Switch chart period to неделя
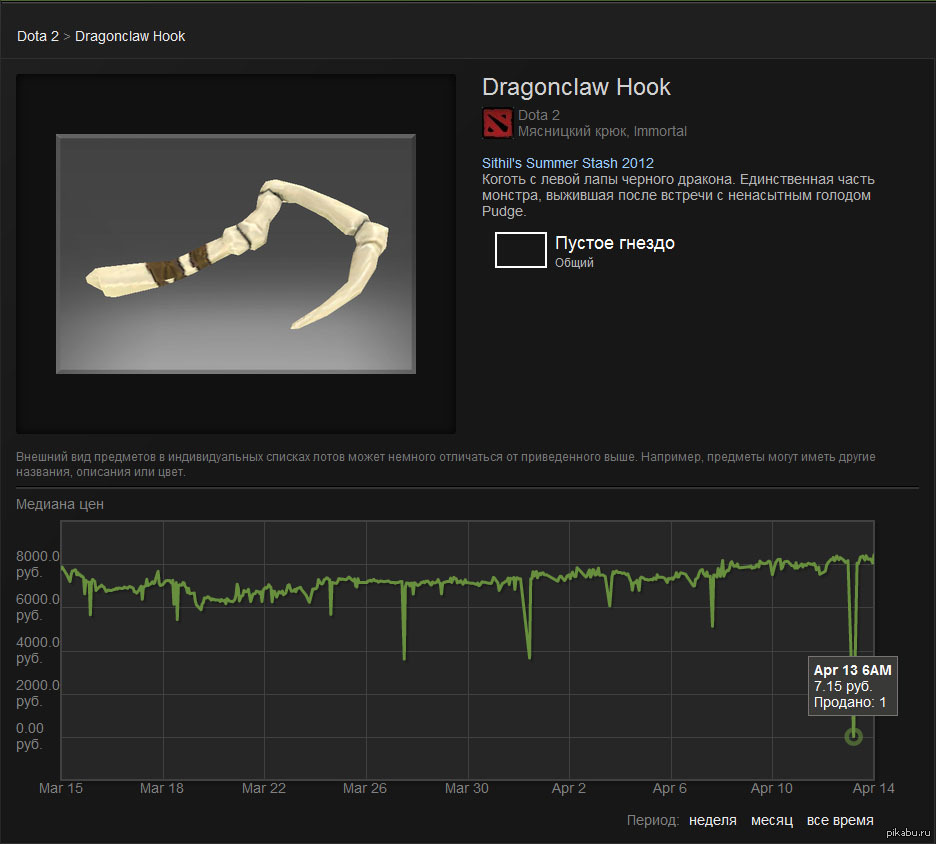Screen dimensions: 936x844 tap(713, 820)
